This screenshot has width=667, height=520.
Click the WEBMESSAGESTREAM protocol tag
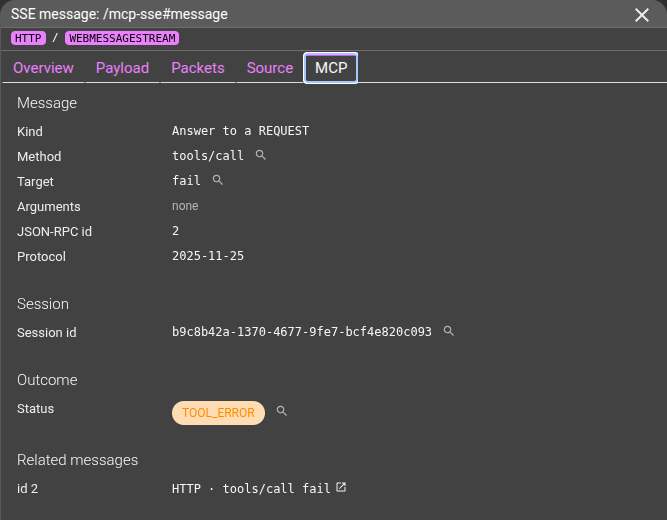point(122,38)
